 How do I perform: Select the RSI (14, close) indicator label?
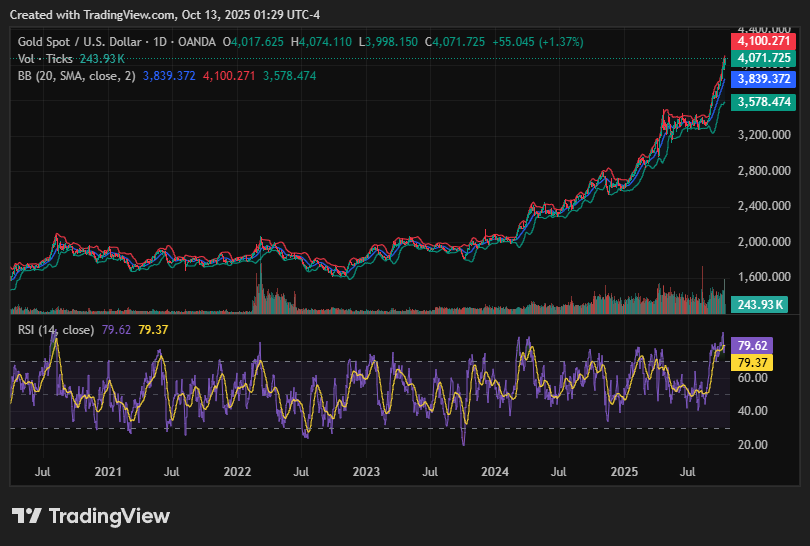[x=56, y=329]
